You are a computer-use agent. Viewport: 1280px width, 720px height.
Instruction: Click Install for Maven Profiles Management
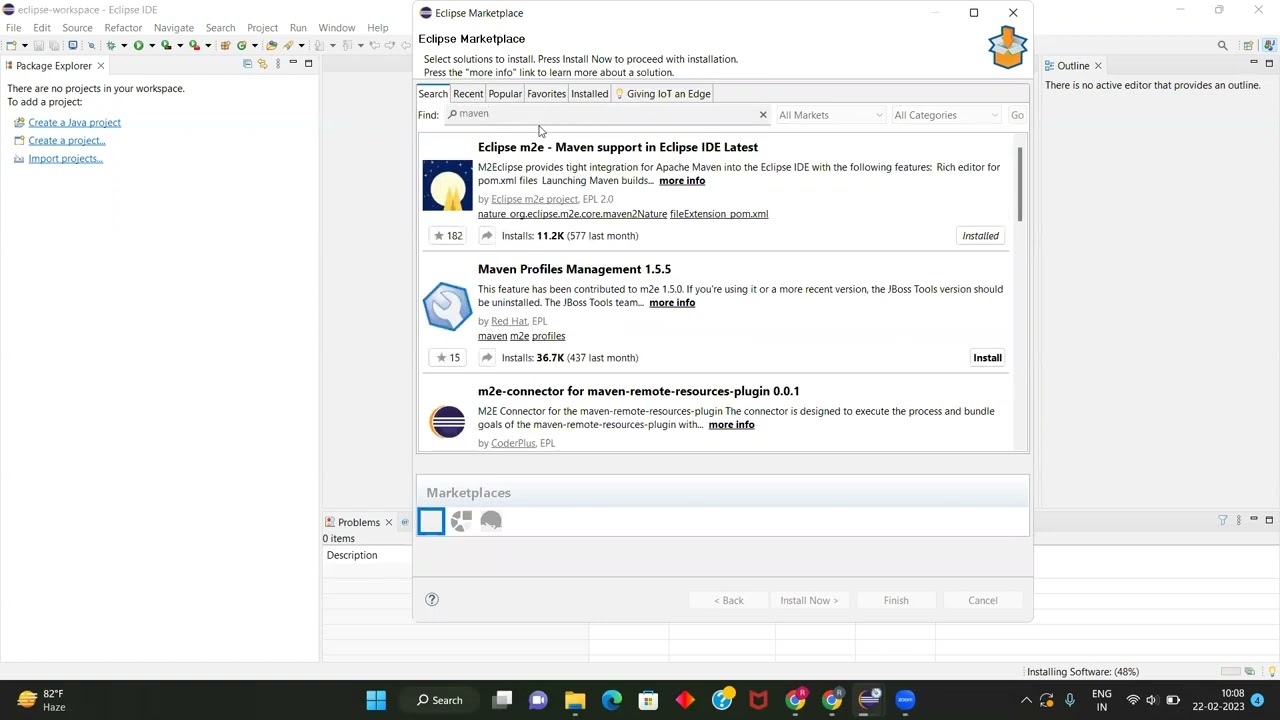click(x=987, y=358)
